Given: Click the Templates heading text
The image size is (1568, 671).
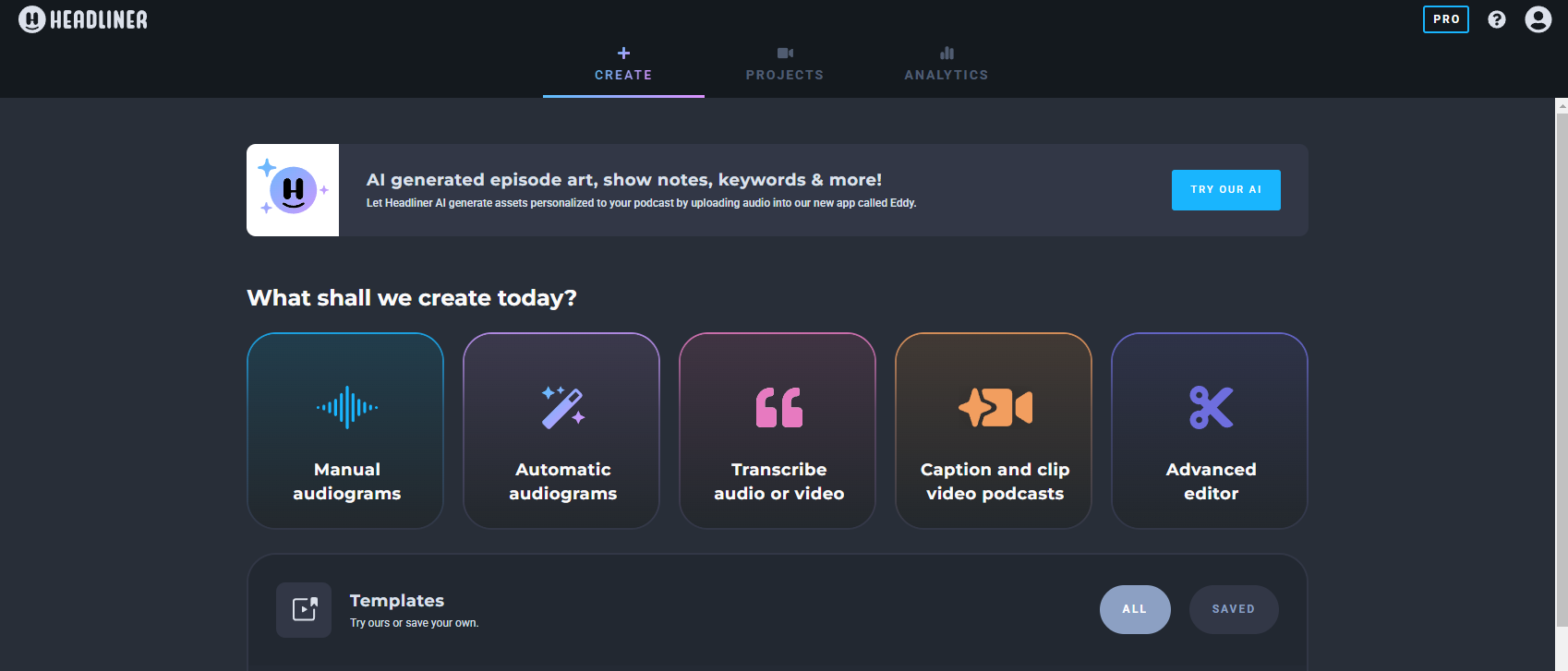Looking at the screenshot, I should click(397, 601).
